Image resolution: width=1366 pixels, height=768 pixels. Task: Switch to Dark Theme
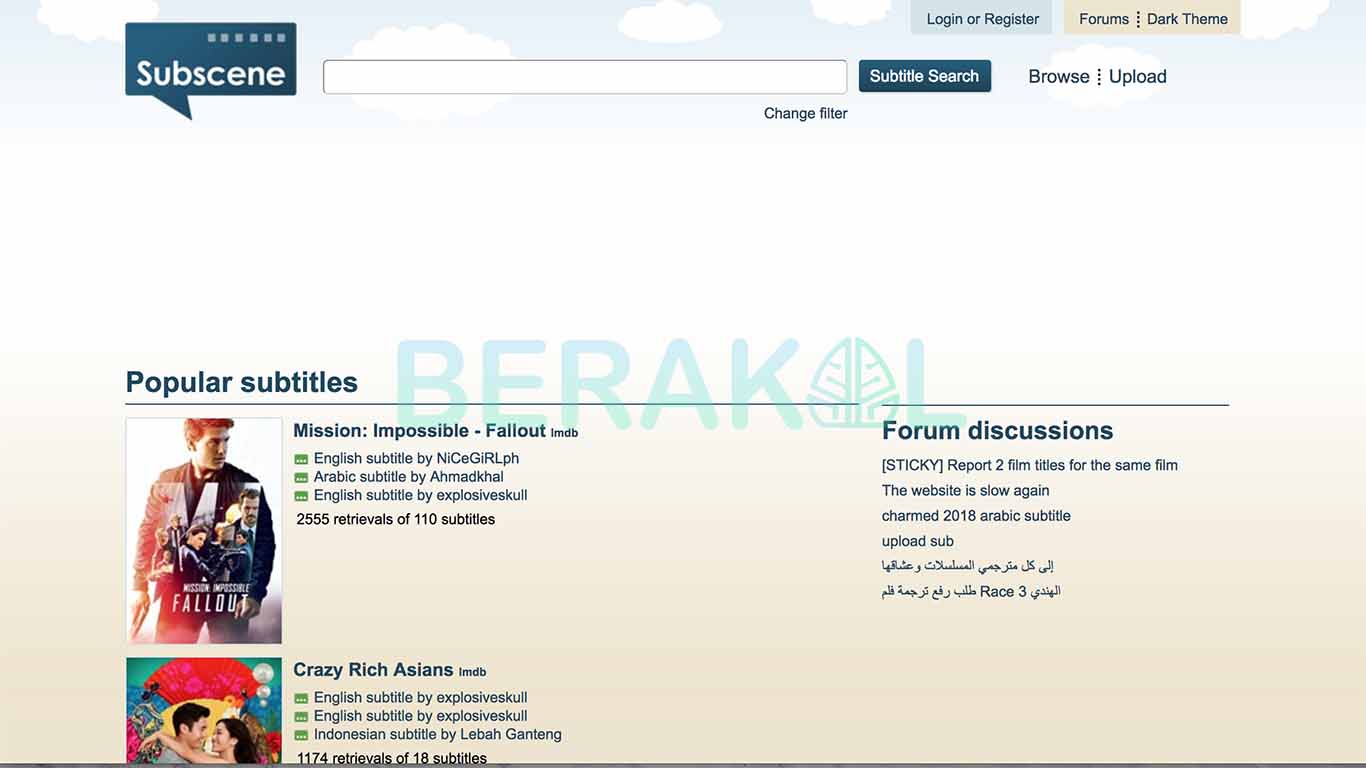[x=1187, y=19]
